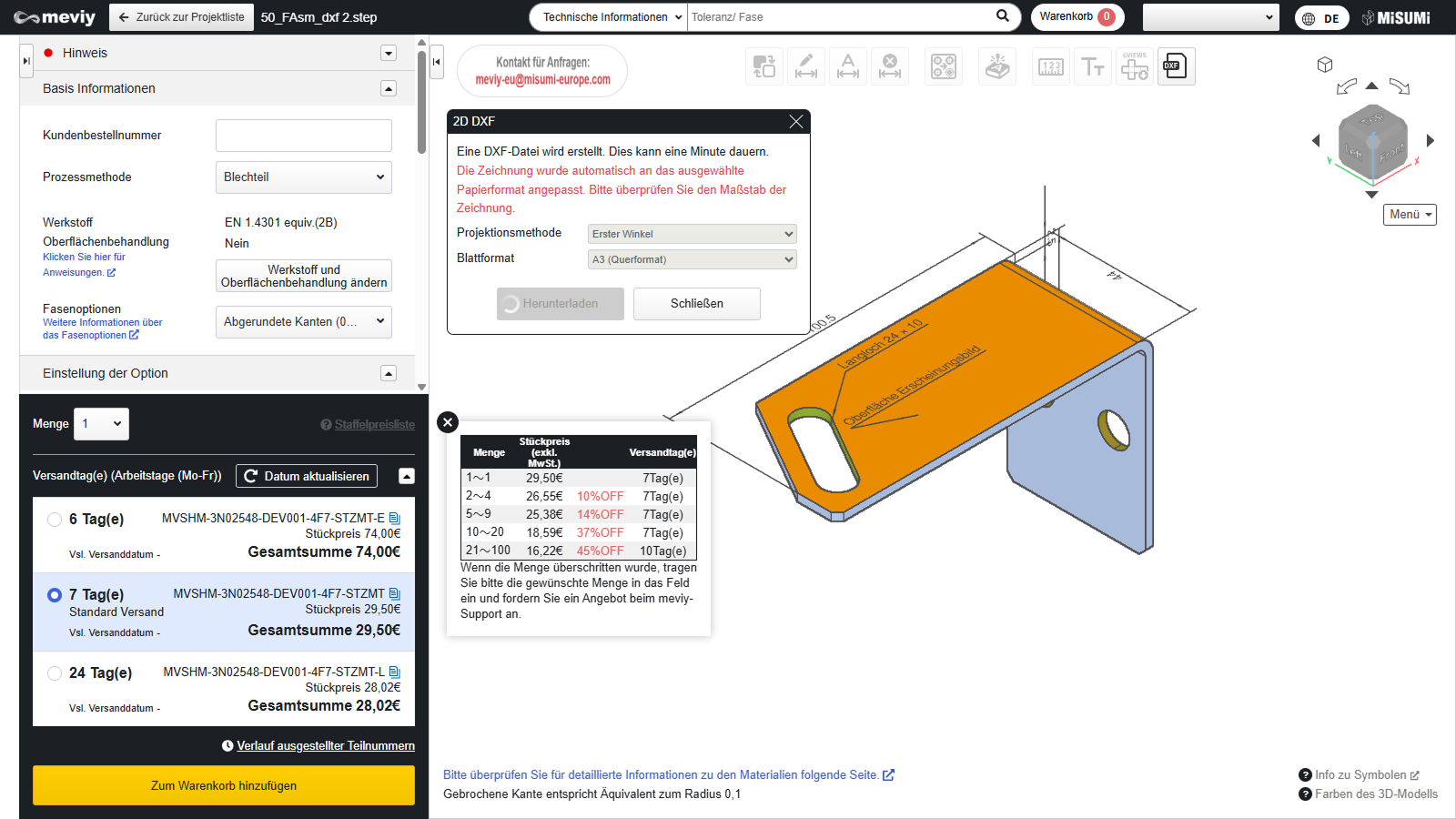Viewport: 1456px width, 819px height.
Task: Select the 24 Tag(e) shipping option
Action: click(x=55, y=673)
